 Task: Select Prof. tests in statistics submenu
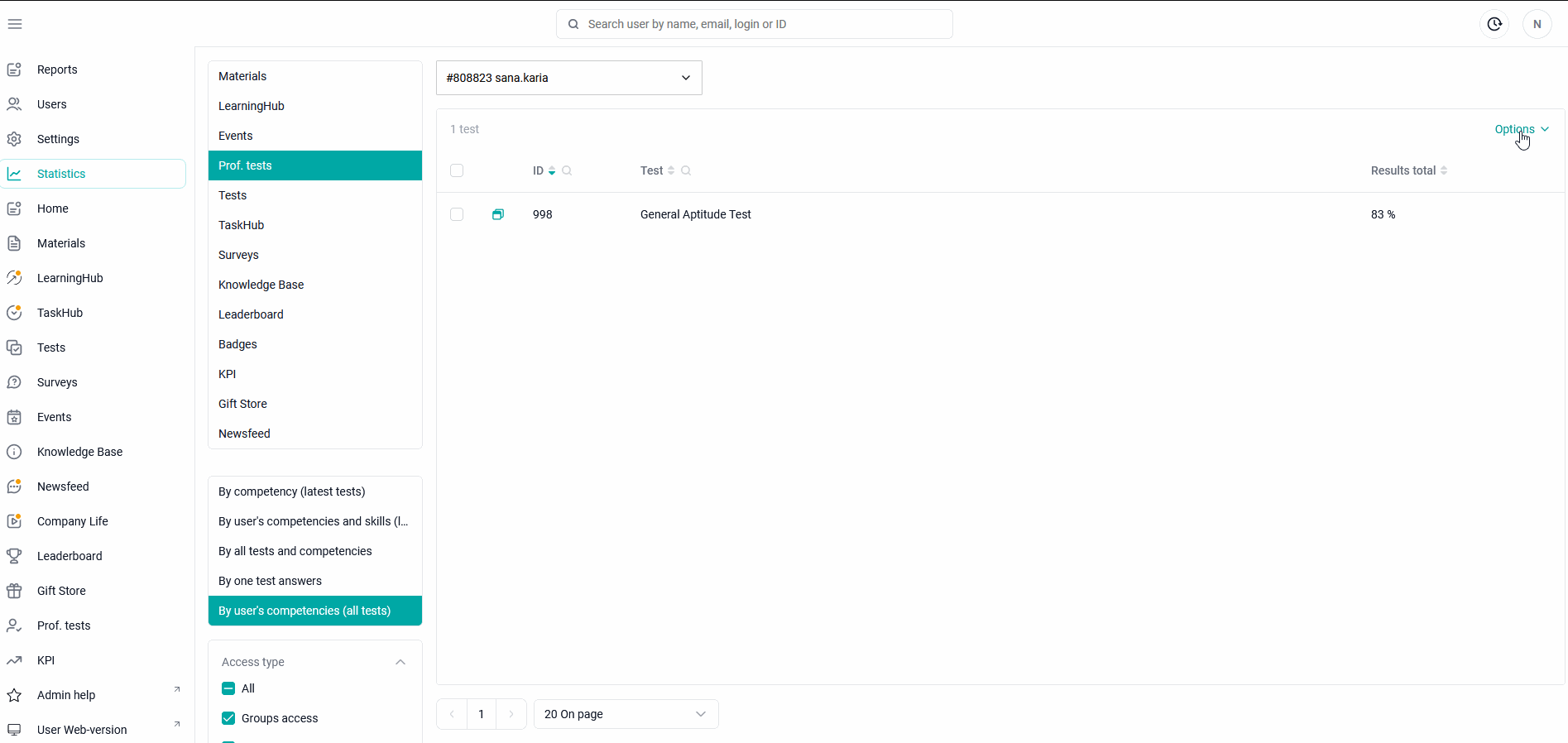[315, 165]
